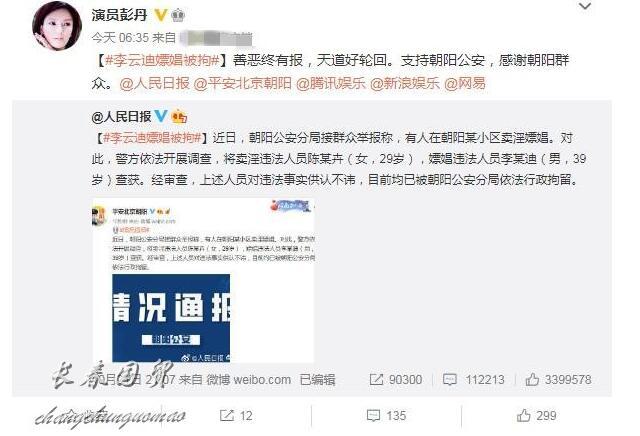Click the gold verified V badge

(160, 15)
